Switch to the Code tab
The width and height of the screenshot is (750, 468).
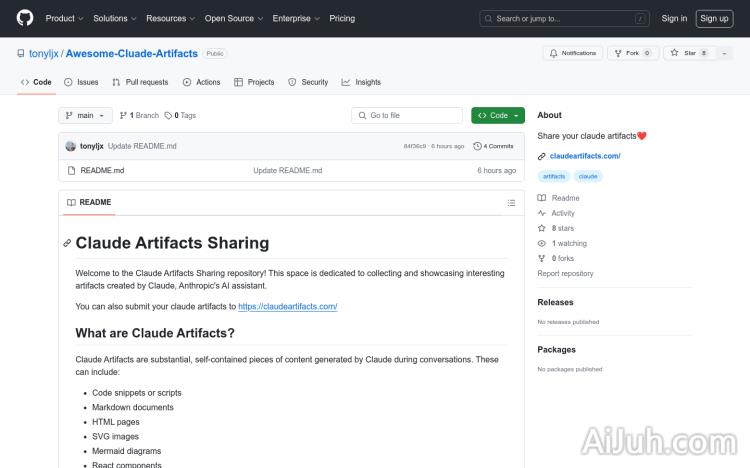tap(36, 82)
